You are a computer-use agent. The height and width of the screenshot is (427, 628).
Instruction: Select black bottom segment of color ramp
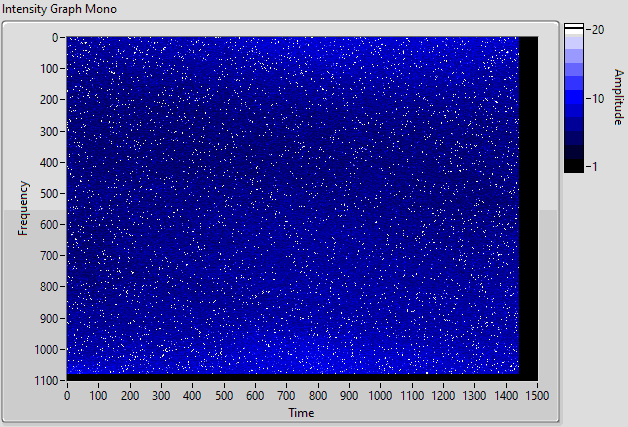point(574,166)
